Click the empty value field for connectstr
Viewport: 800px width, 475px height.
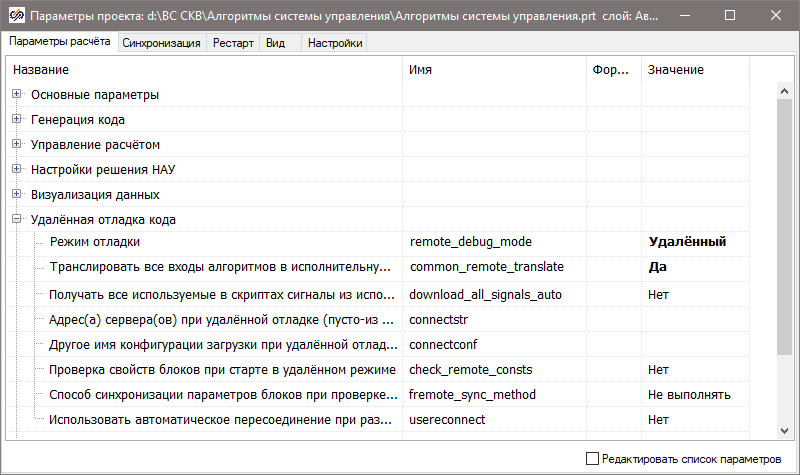[x=694, y=319]
